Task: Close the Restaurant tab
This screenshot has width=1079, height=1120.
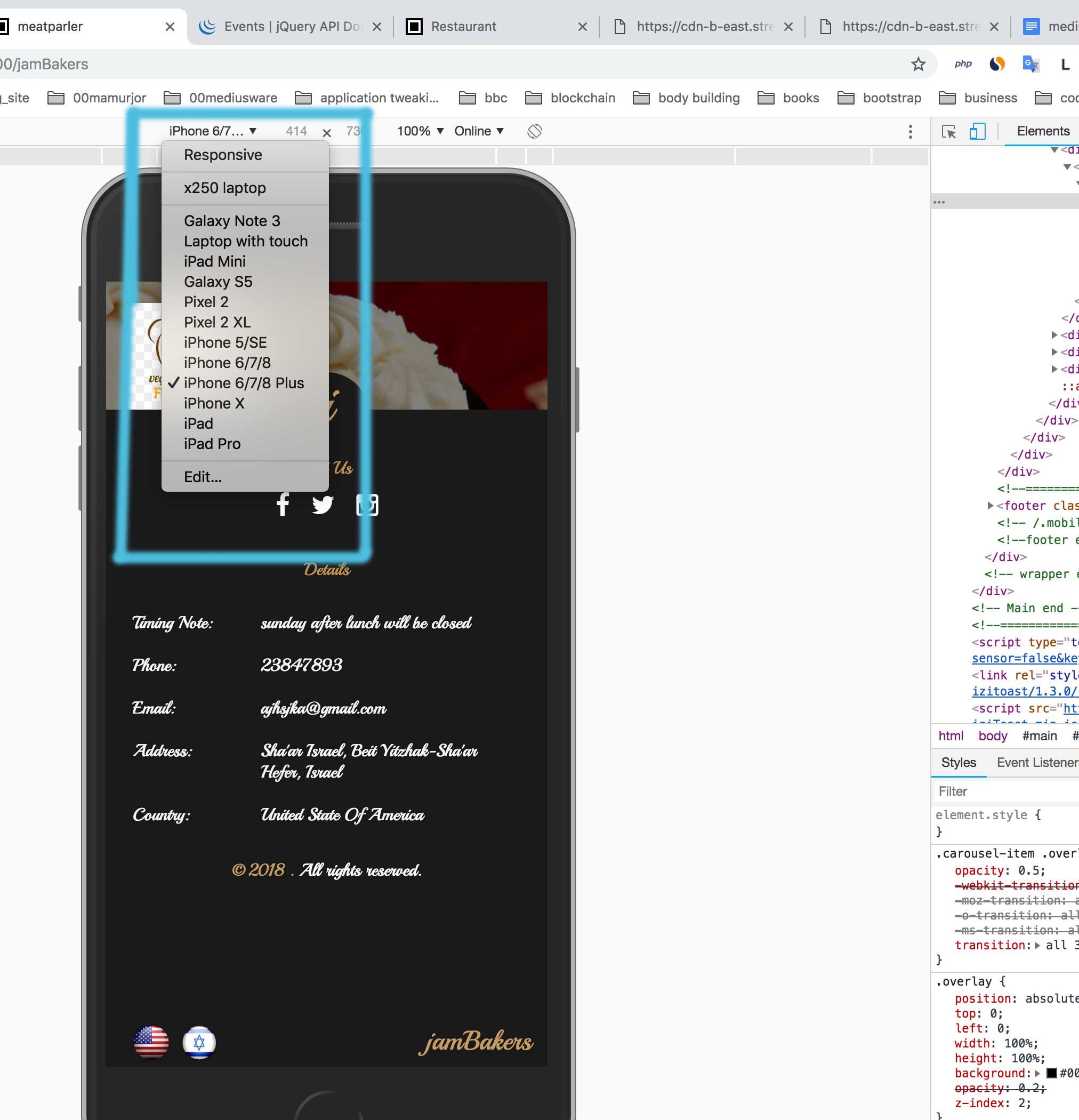Action: click(582, 27)
